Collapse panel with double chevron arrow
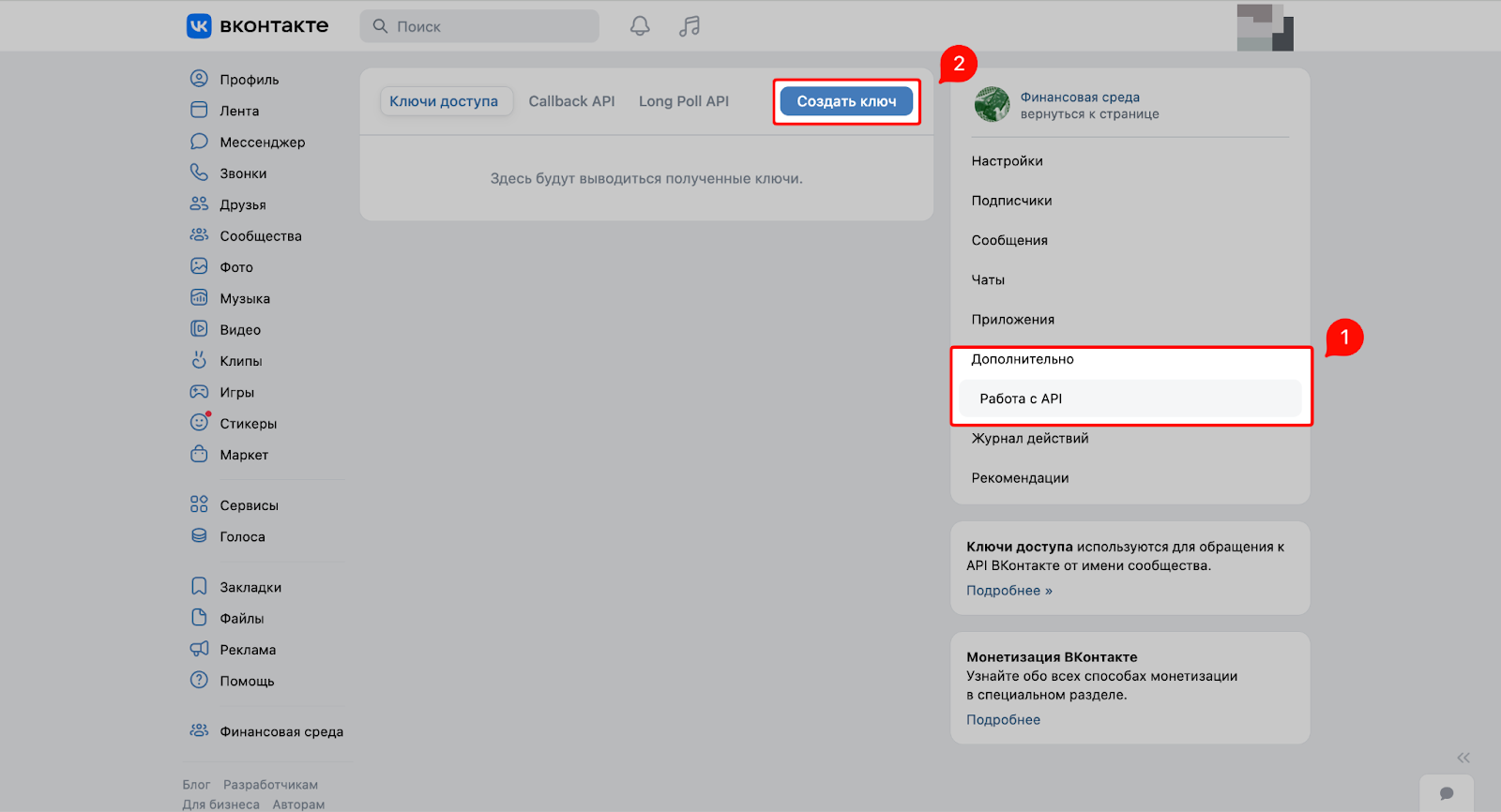 click(1463, 758)
